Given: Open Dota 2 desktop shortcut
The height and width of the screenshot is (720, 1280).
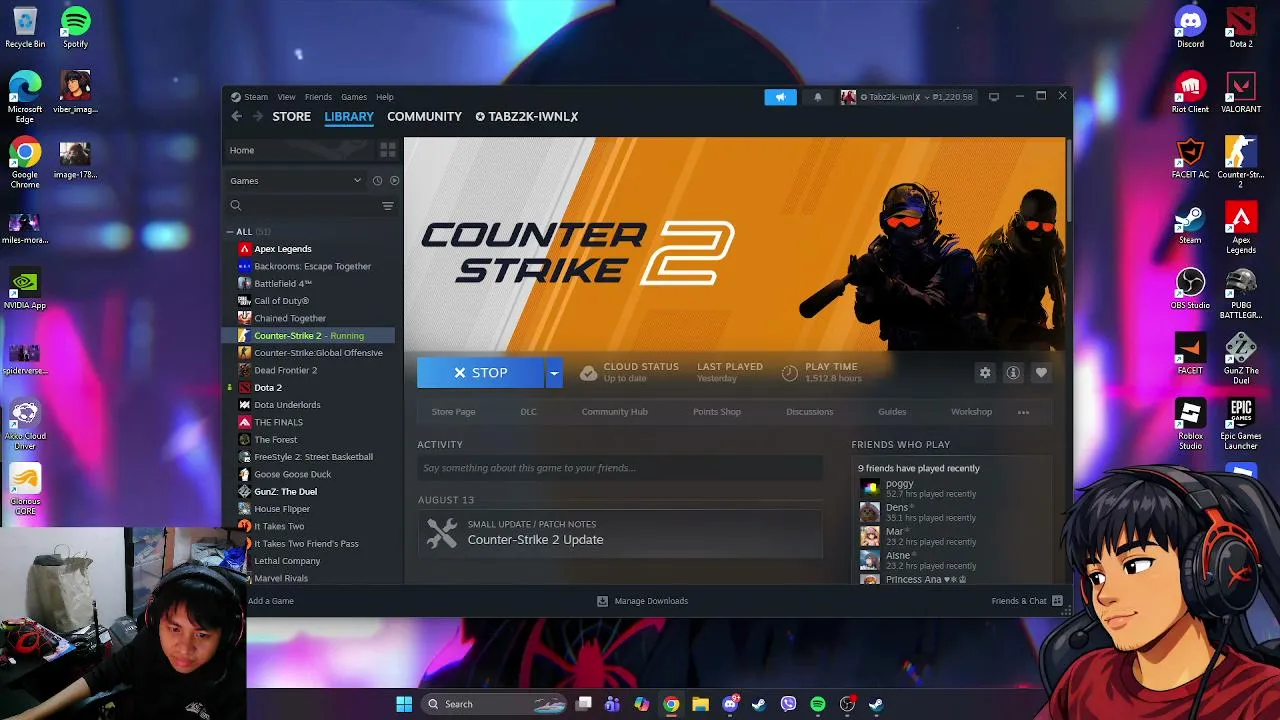Looking at the screenshot, I should pos(1241,28).
